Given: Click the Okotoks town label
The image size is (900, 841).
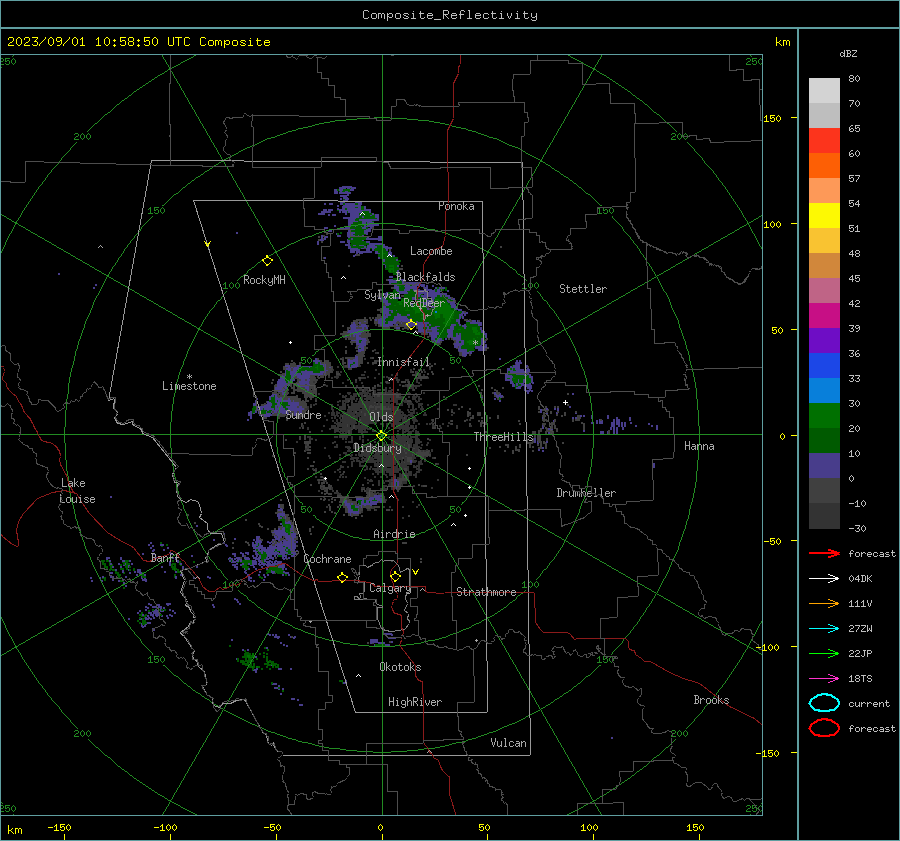Looking at the screenshot, I should (400, 667).
